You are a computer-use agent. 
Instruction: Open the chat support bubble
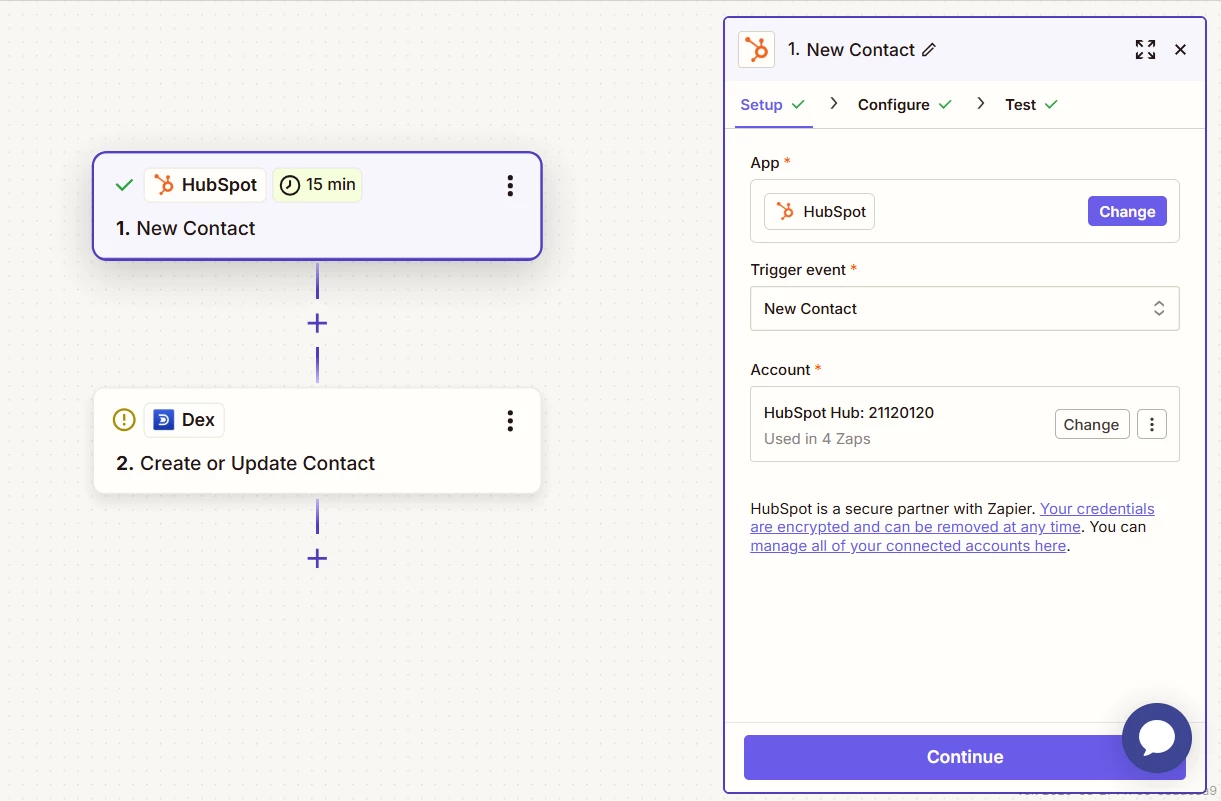tap(1157, 738)
